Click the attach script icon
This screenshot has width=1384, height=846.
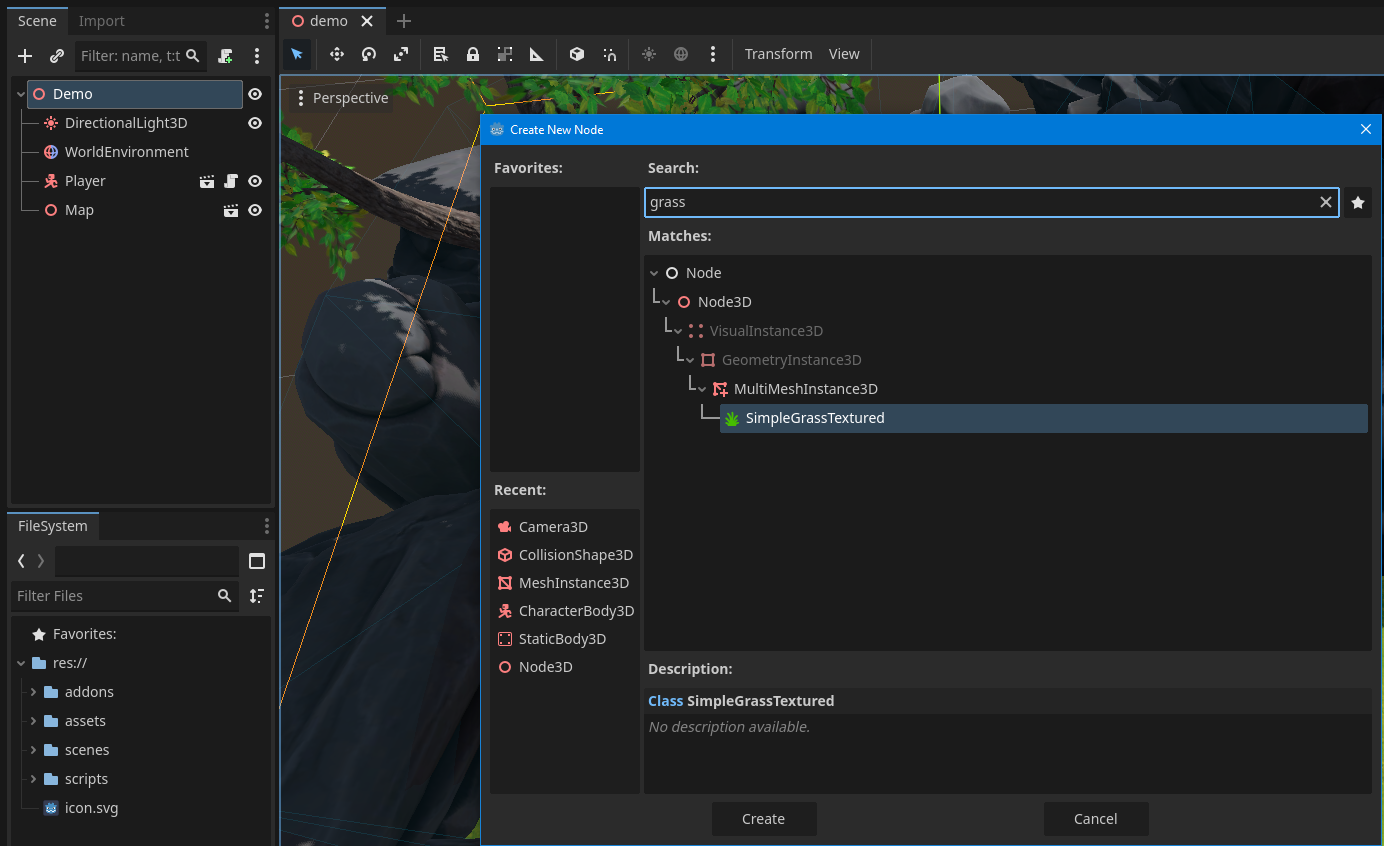coord(226,56)
